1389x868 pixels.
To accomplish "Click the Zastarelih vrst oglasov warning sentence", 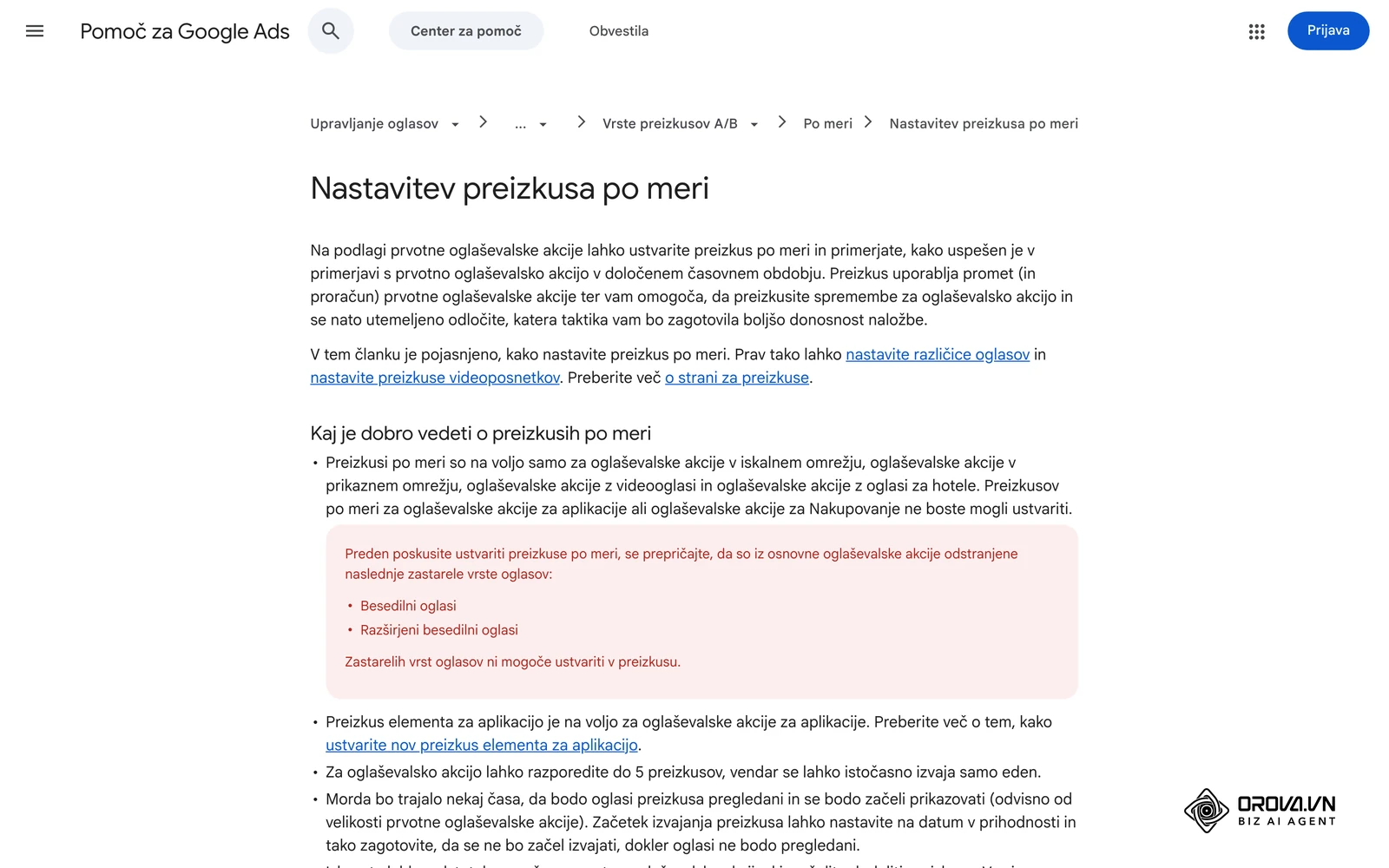I will pyautogui.click(x=513, y=661).
